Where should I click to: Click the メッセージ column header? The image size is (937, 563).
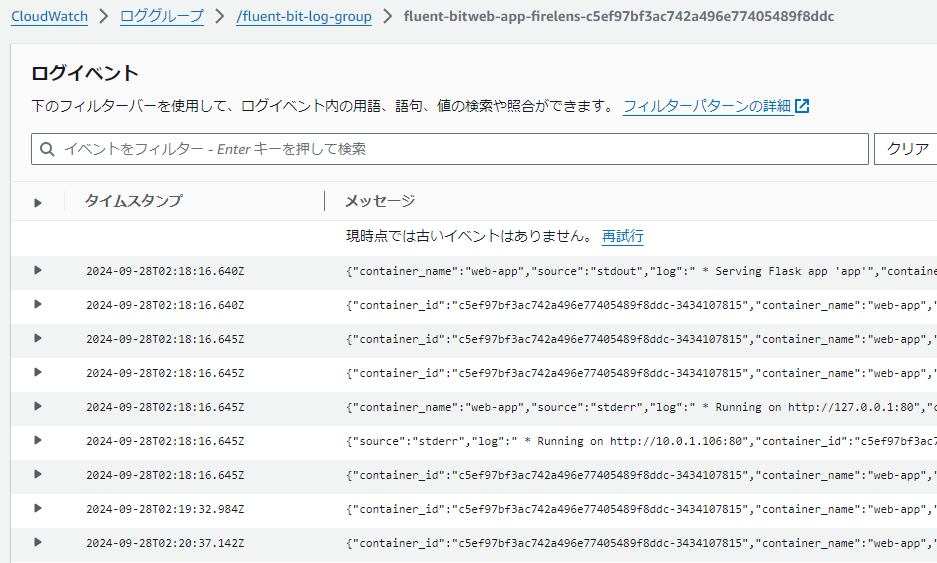[x=380, y=201]
